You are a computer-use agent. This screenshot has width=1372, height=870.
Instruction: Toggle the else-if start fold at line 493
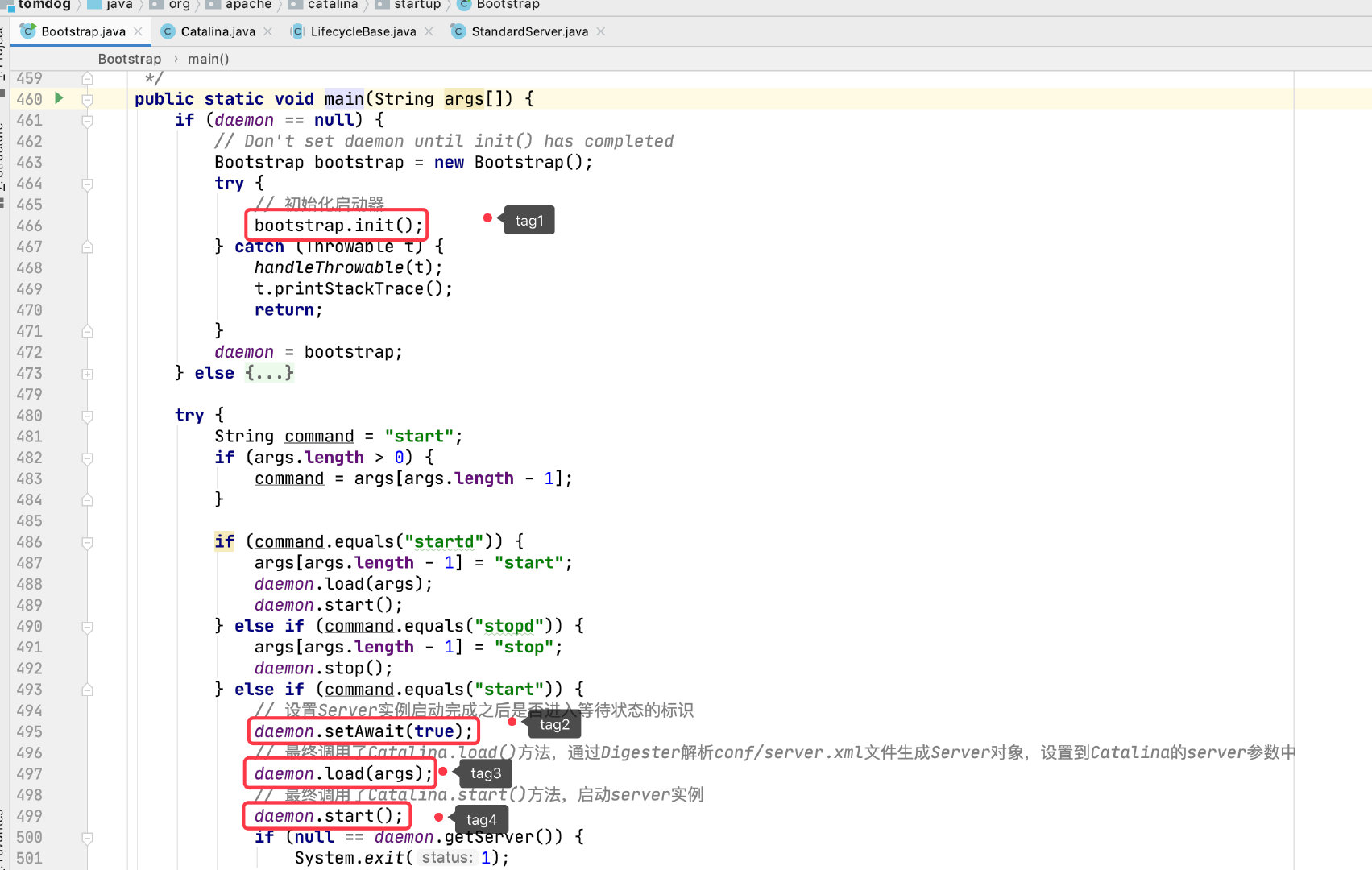[87, 690]
